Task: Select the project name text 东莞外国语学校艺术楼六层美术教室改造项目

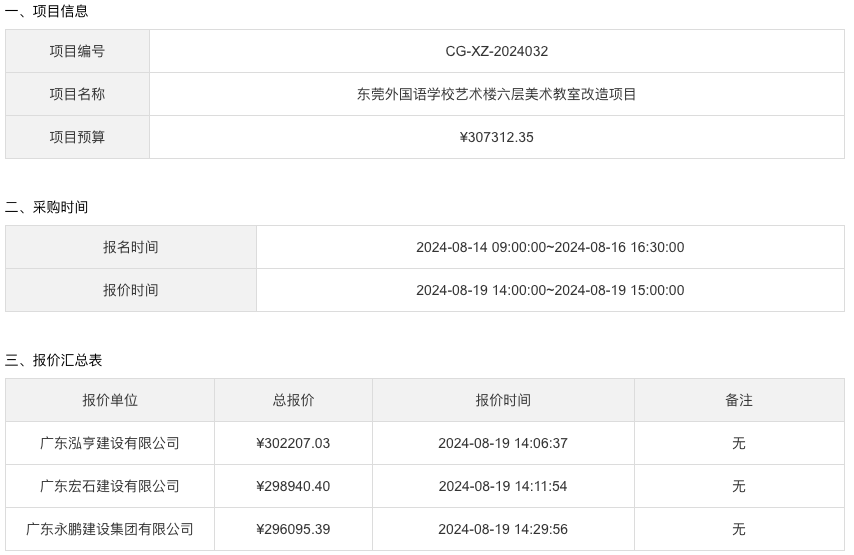Action: click(496, 94)
